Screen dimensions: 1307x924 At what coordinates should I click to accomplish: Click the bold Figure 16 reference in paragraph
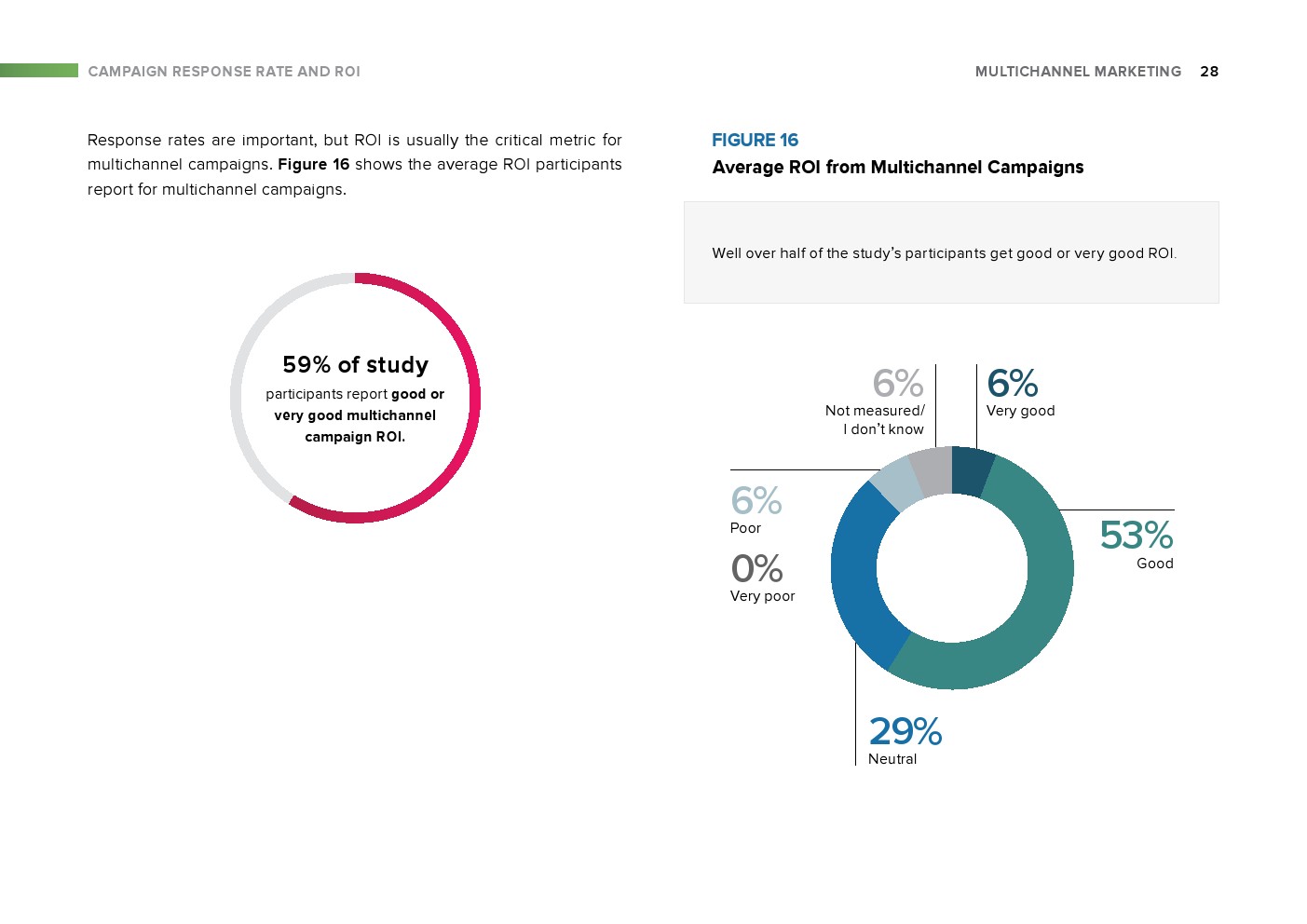[313, 165]
